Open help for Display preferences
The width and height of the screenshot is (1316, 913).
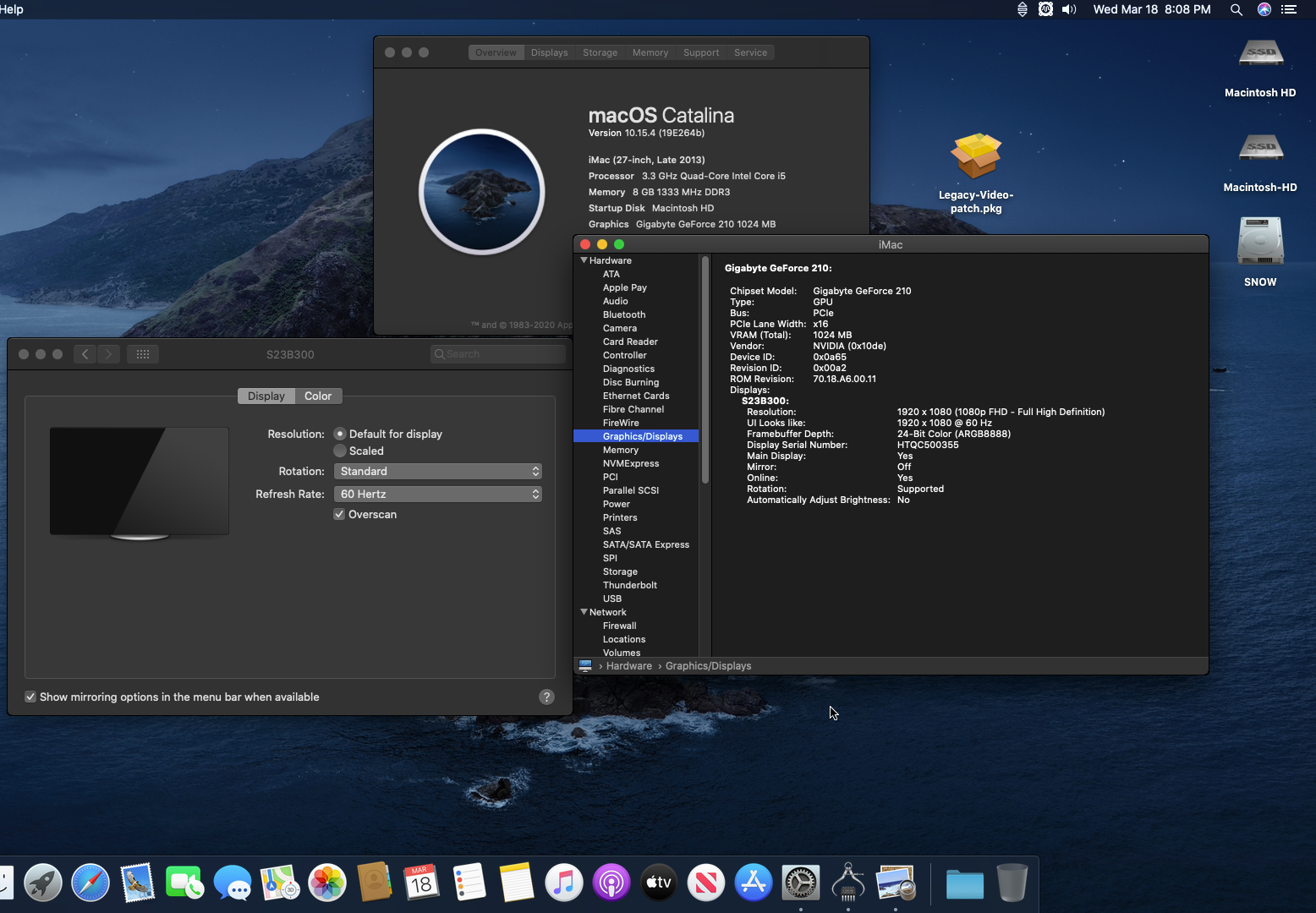pyautogui.click(x=546, y=697)
